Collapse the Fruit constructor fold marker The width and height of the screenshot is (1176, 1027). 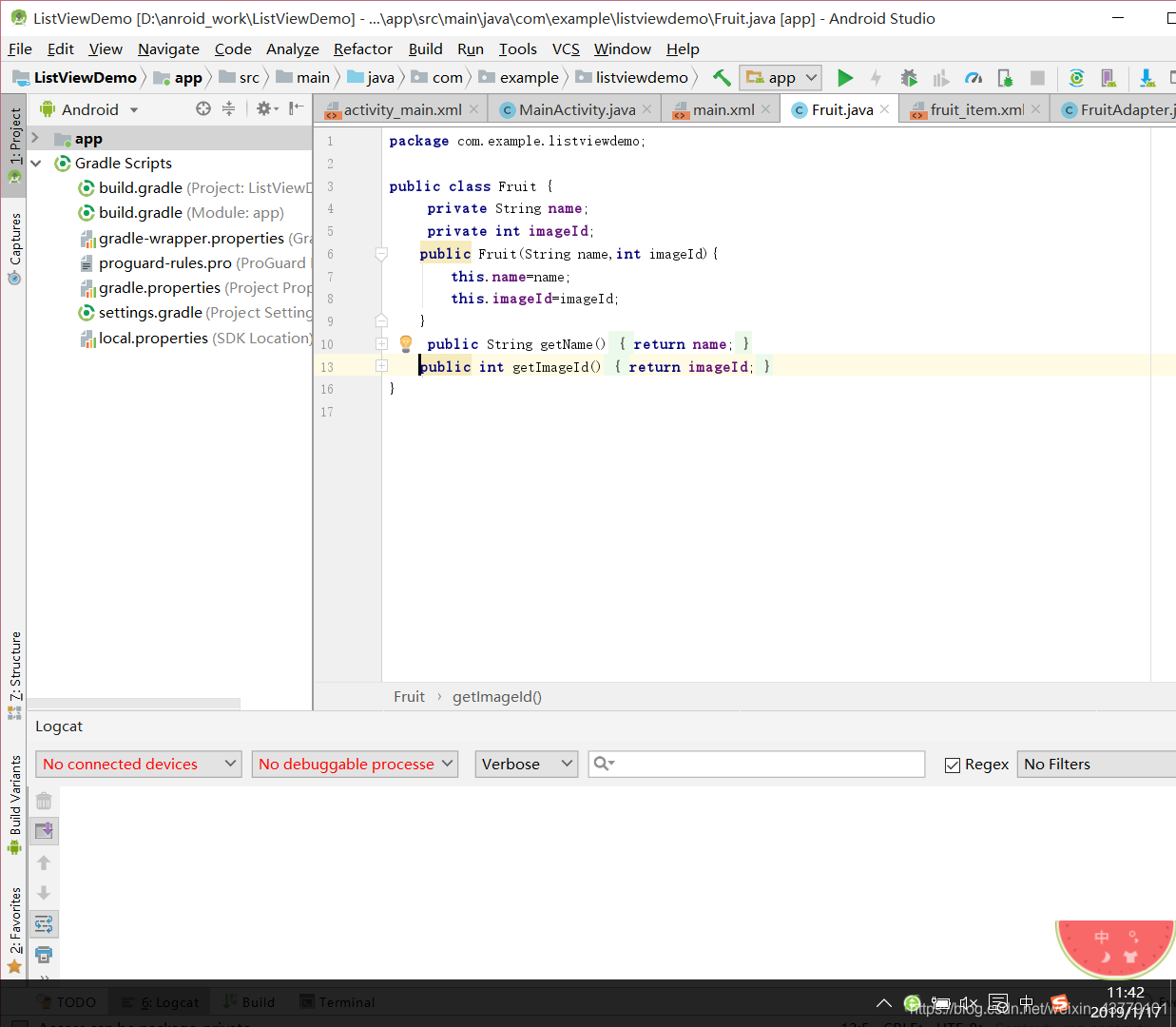(x=381, y=254)
